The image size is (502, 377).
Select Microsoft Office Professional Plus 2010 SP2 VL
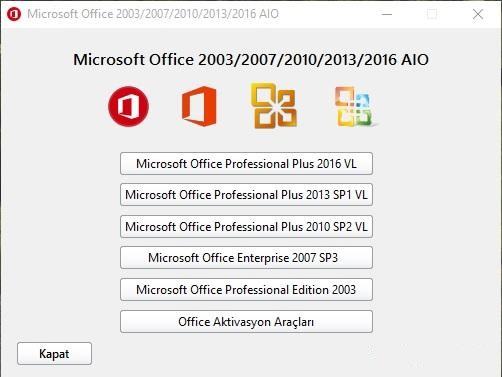tap(246, 227)
